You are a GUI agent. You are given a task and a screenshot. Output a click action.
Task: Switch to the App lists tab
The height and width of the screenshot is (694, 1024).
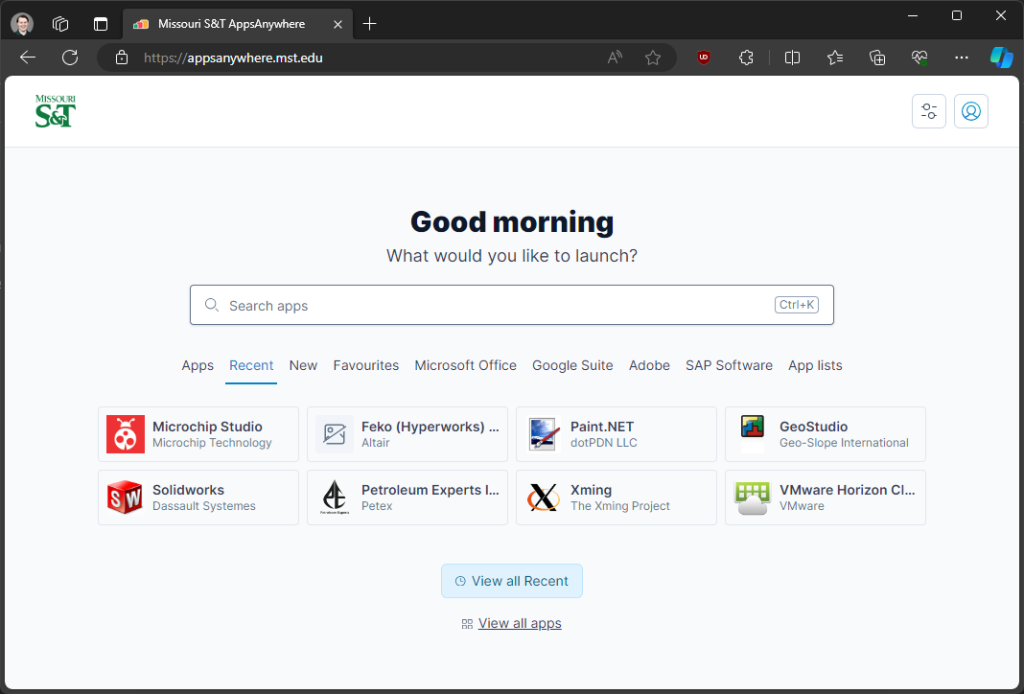click(815, 366)
